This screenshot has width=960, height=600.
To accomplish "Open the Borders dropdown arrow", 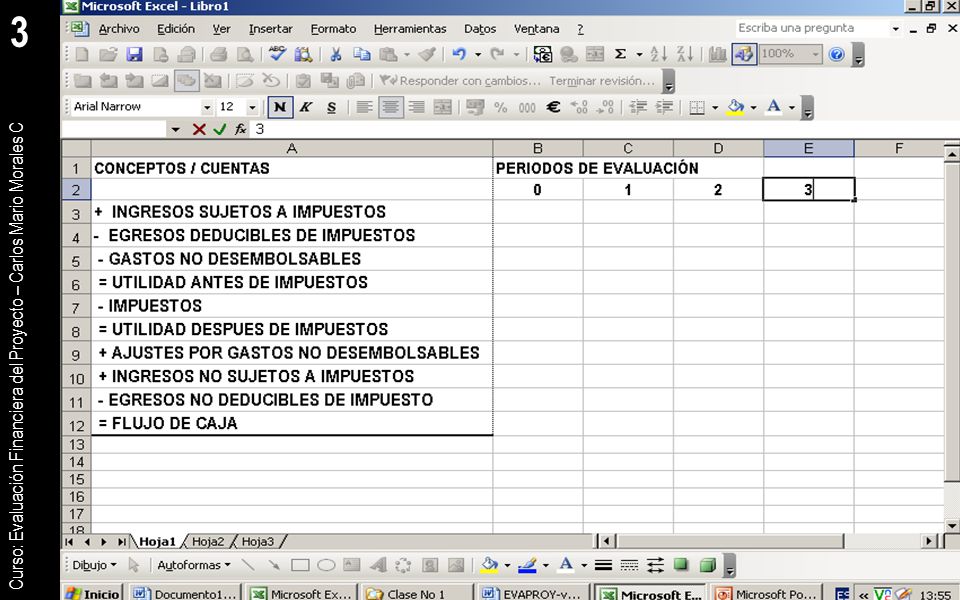I will (x=714, y=107).
